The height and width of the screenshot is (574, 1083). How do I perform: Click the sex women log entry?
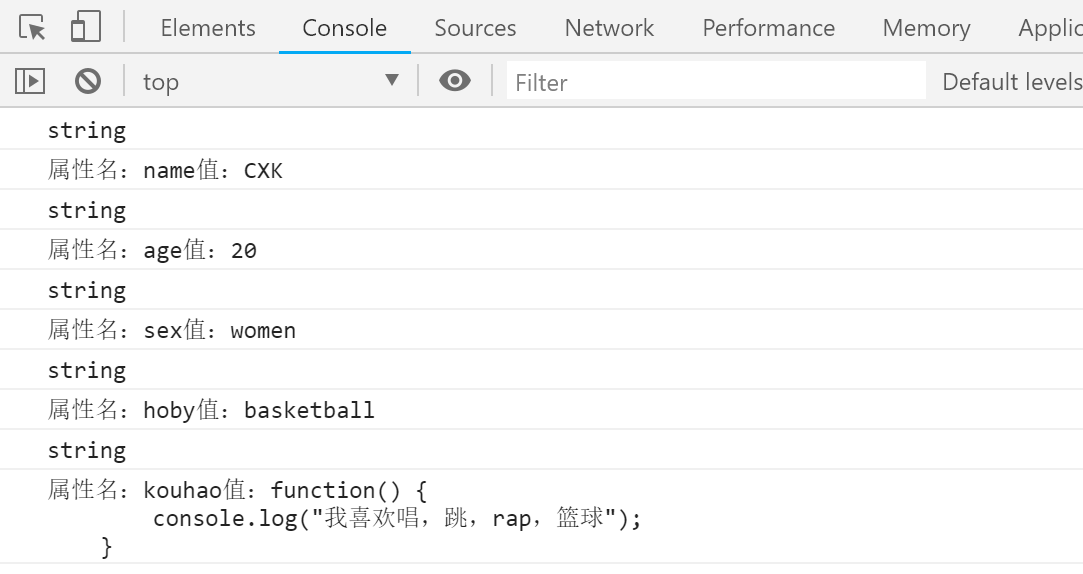point(172,330)
